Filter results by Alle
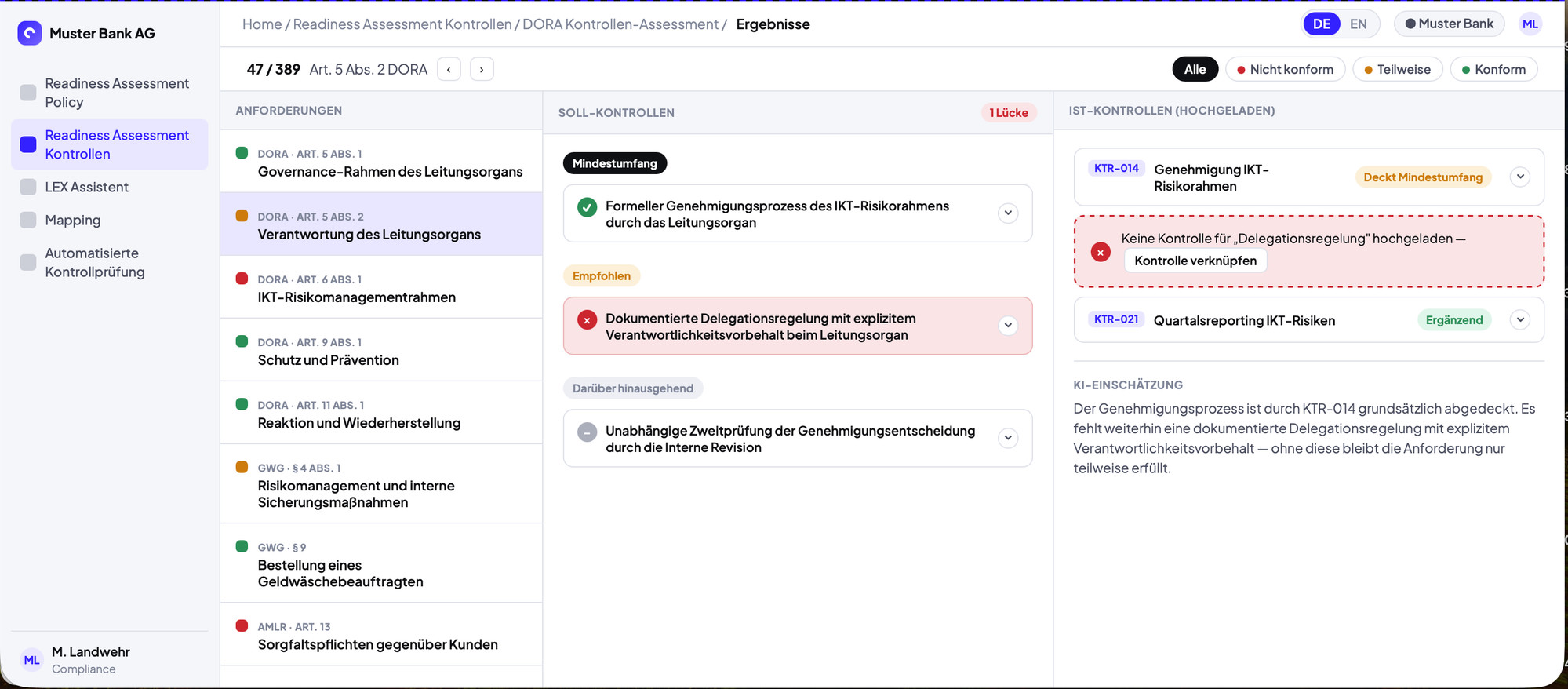This screenshot has width=1568, height=689. tap(1195, 69)
